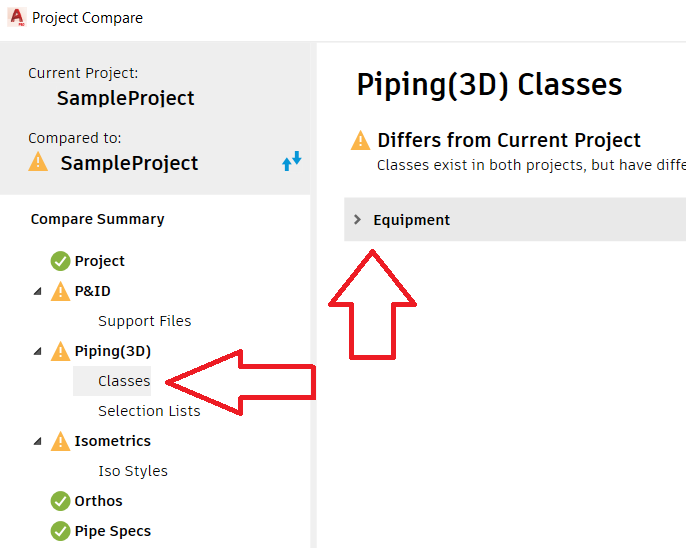The image size is (686, 548).
Task: Click the warning icon beside compared SampleProject
Action: (38, 162)
